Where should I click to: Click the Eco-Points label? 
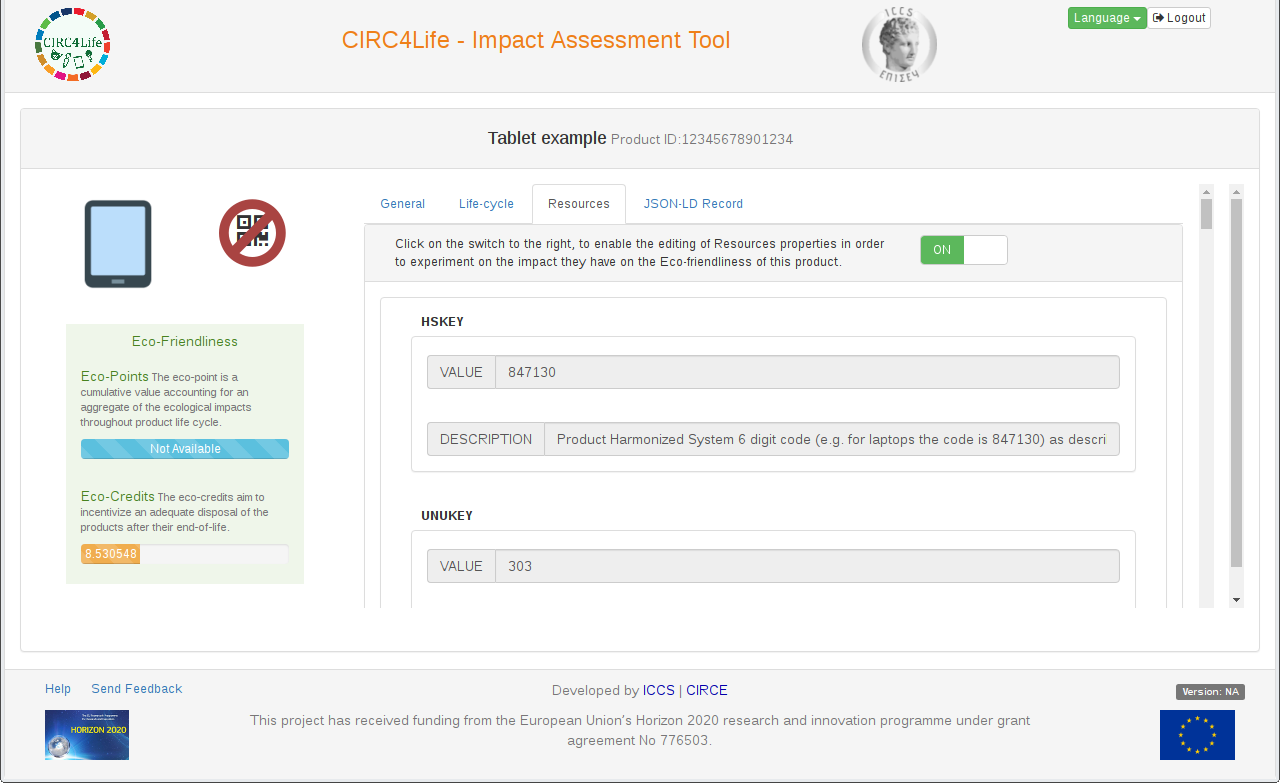tap(115, 377)
